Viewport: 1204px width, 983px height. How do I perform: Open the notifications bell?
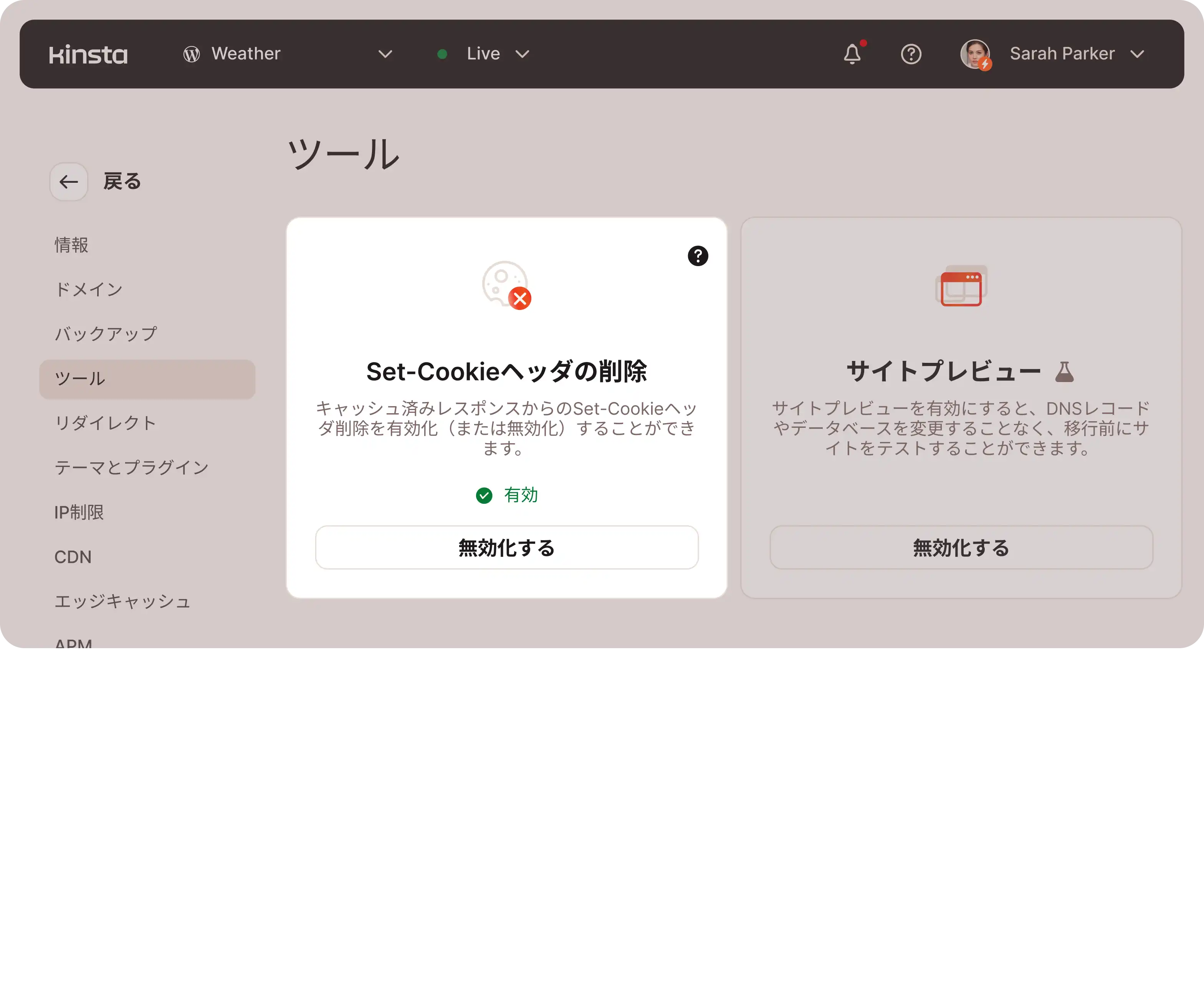852,55
